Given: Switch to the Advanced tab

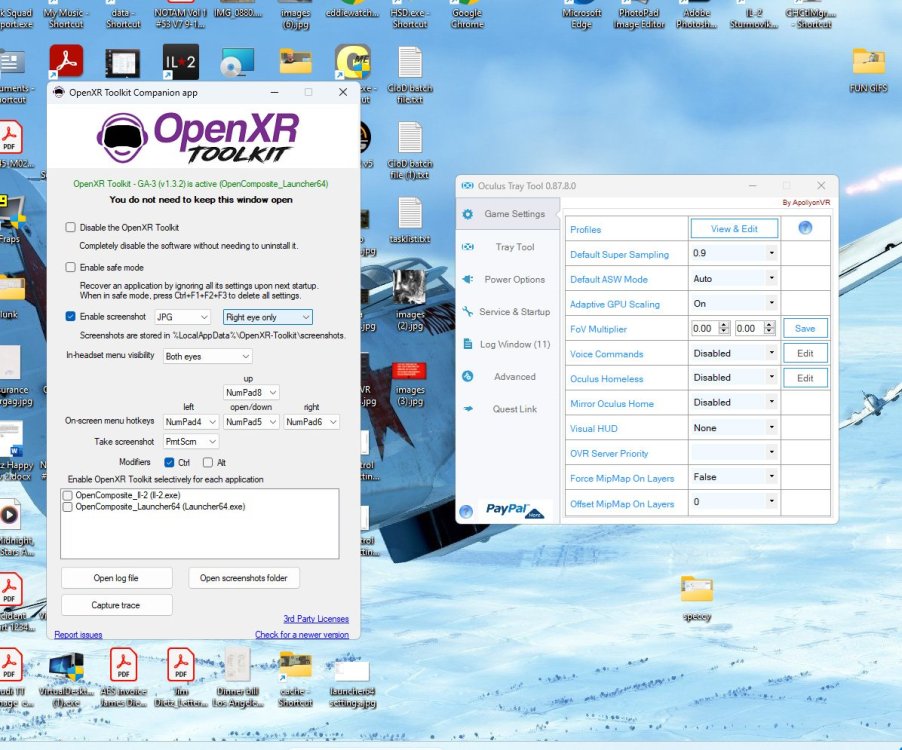Looking at the screenshot, I should click(x=514, y=377).
